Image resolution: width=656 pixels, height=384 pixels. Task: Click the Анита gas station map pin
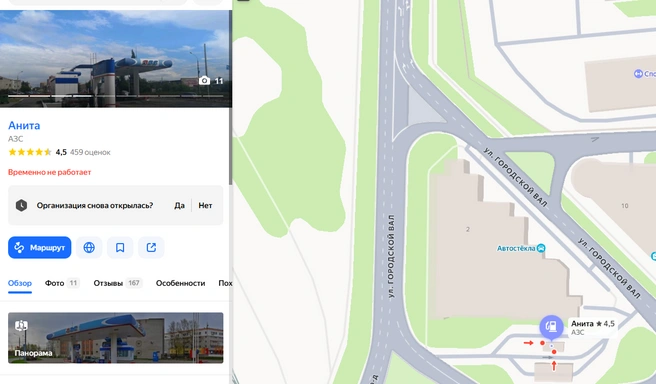(x=551, y=327)
